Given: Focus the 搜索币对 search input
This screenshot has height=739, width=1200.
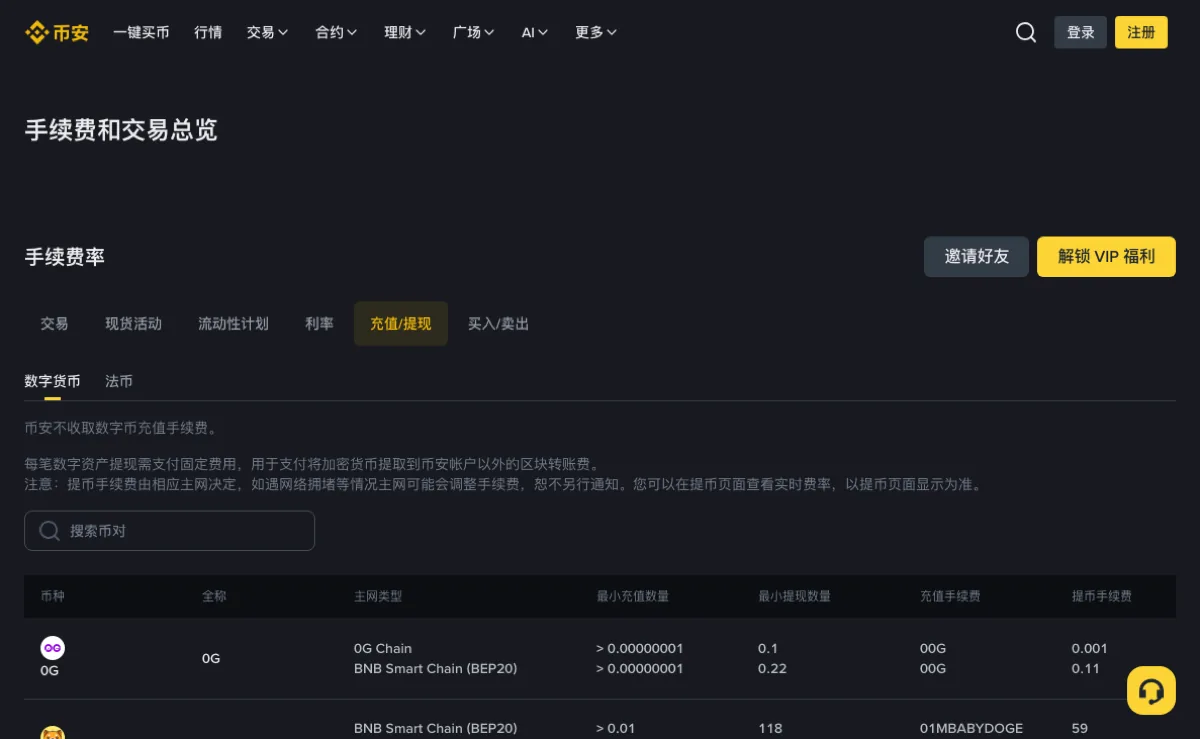Looking at the screenshot, I should pos(169,531).
